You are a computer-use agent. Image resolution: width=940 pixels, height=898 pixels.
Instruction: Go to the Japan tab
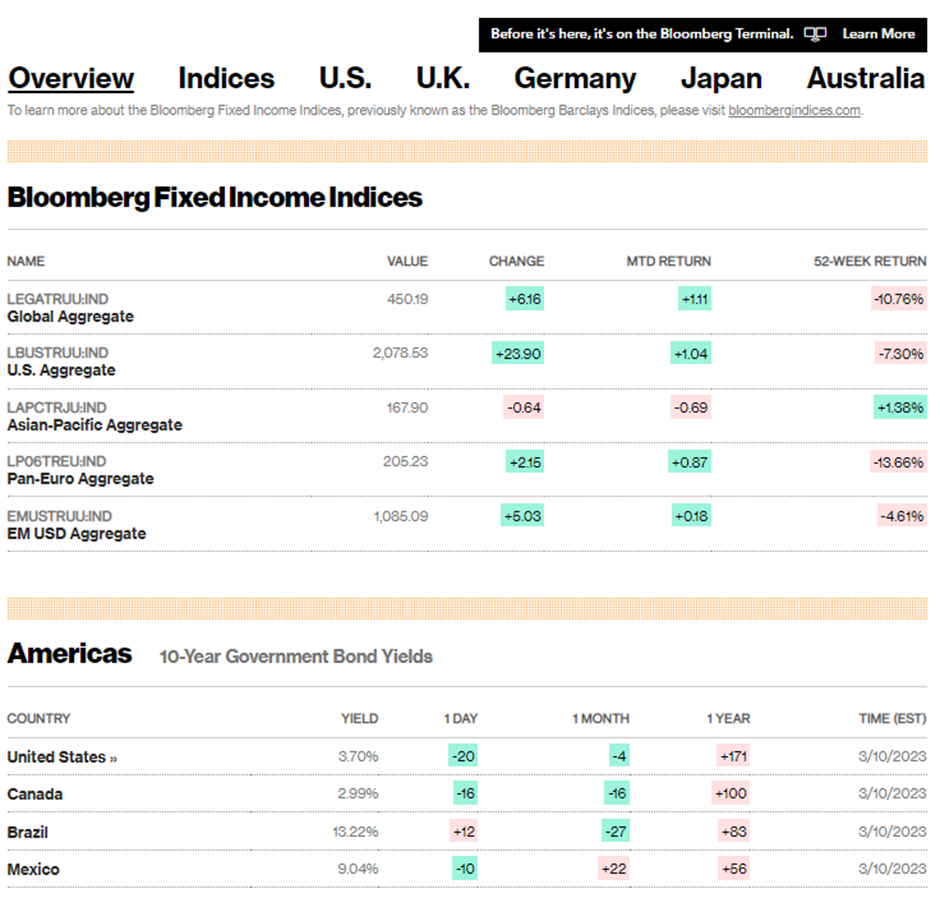click(x=721, y=79)
